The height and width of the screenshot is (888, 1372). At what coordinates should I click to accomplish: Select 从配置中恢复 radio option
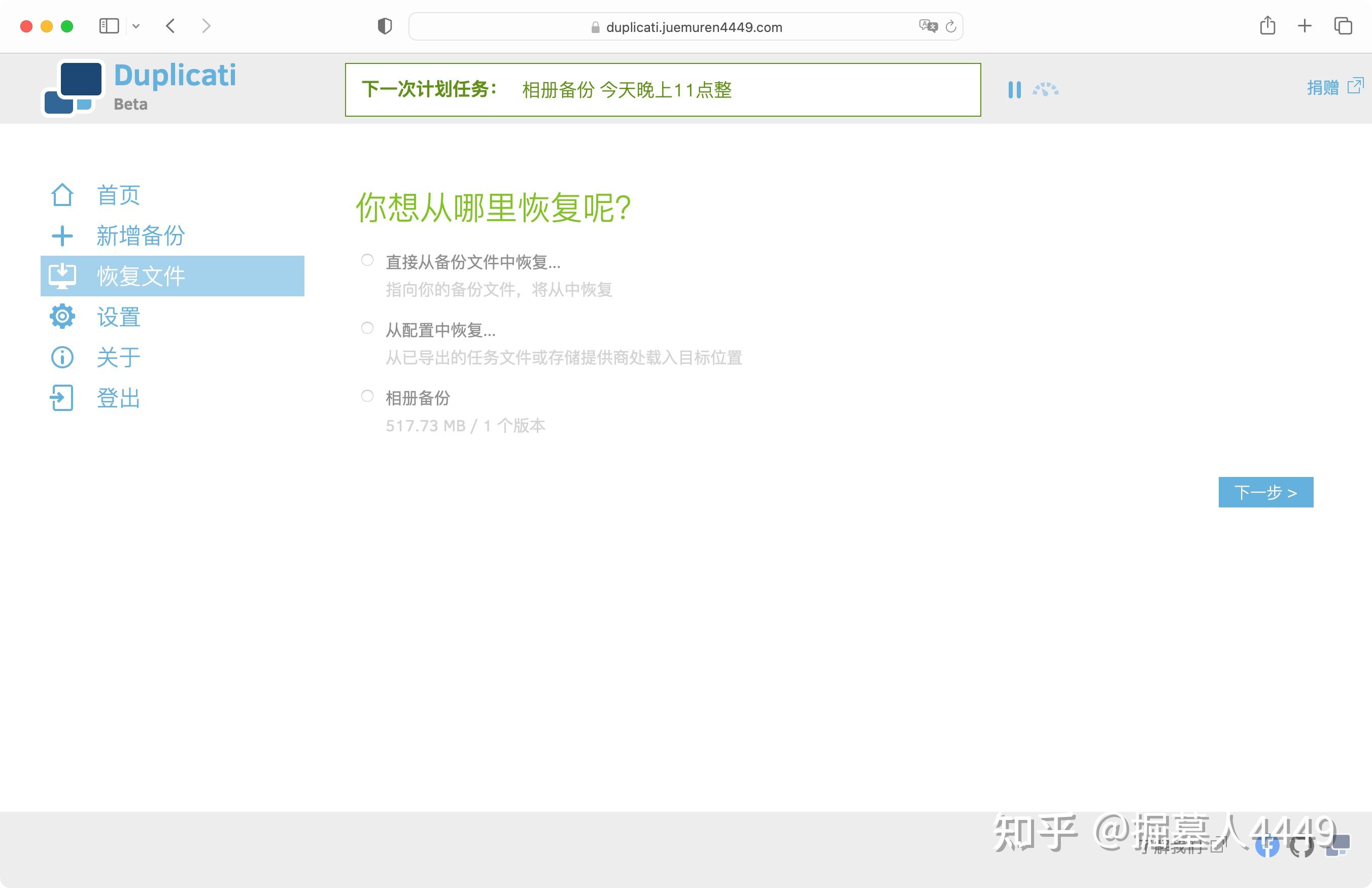pos(367,328)
